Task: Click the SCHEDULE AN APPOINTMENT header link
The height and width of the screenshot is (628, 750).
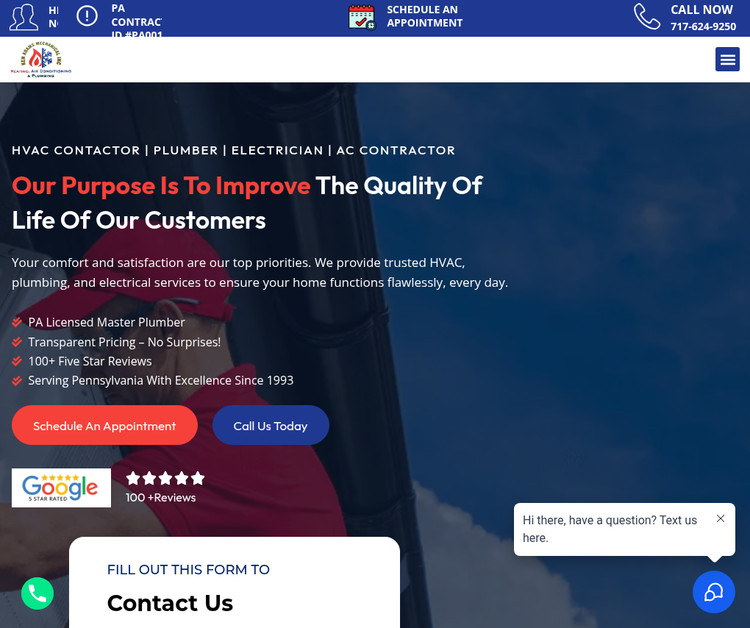Action: (424, 16)
